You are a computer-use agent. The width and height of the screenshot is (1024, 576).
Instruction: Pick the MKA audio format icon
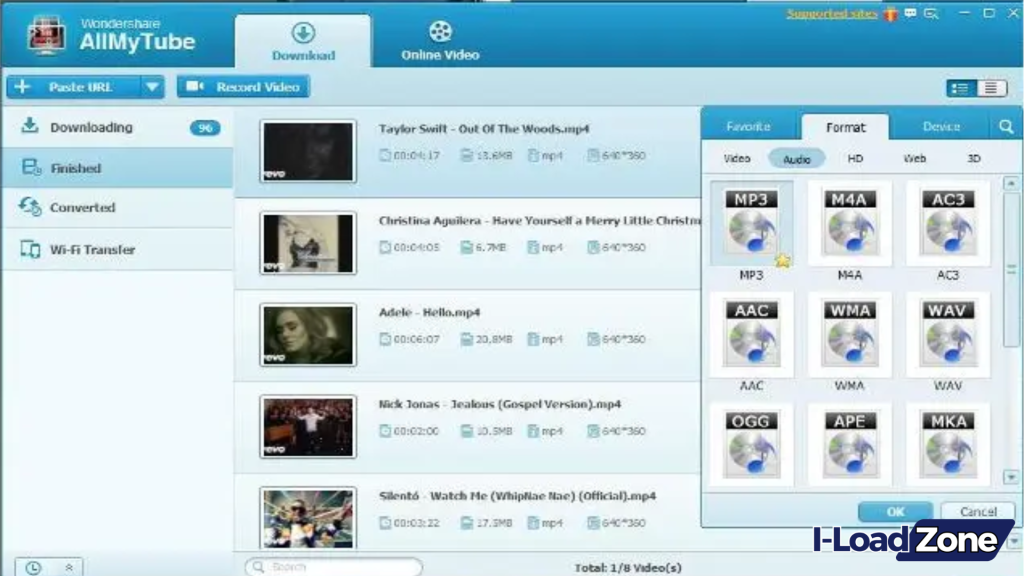(x=948, y=445)
